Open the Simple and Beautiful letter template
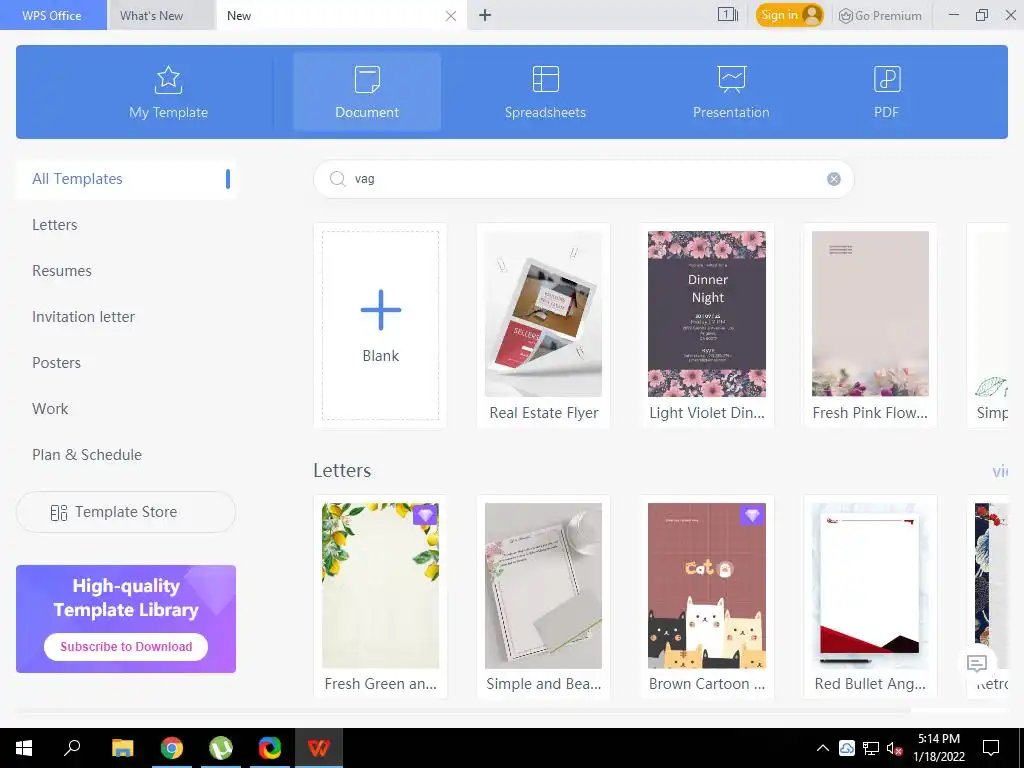 (x=543, y=597)
